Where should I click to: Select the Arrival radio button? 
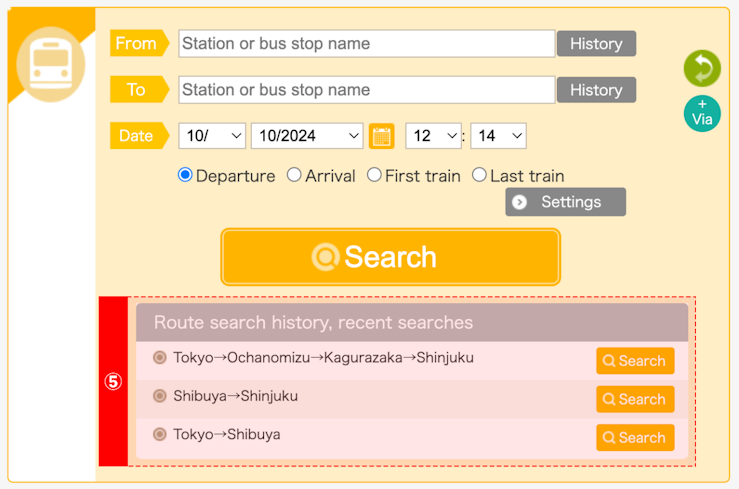tap(294, 175)
